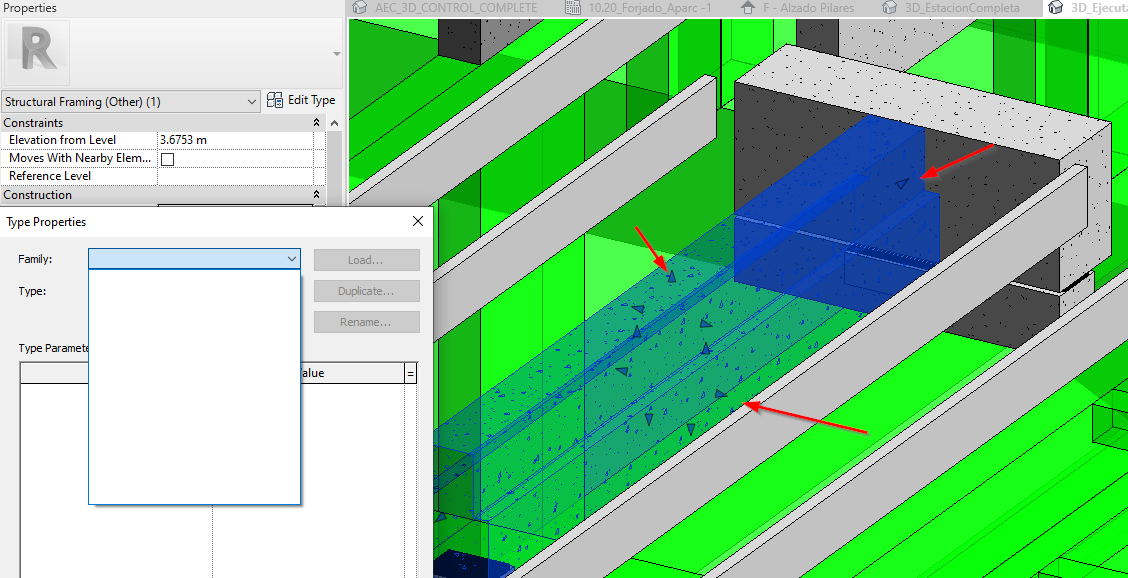Enable Moves With Nearby Elements checkbox
The width and height of the screenshot is (1128, 578).
pos(165,157)
